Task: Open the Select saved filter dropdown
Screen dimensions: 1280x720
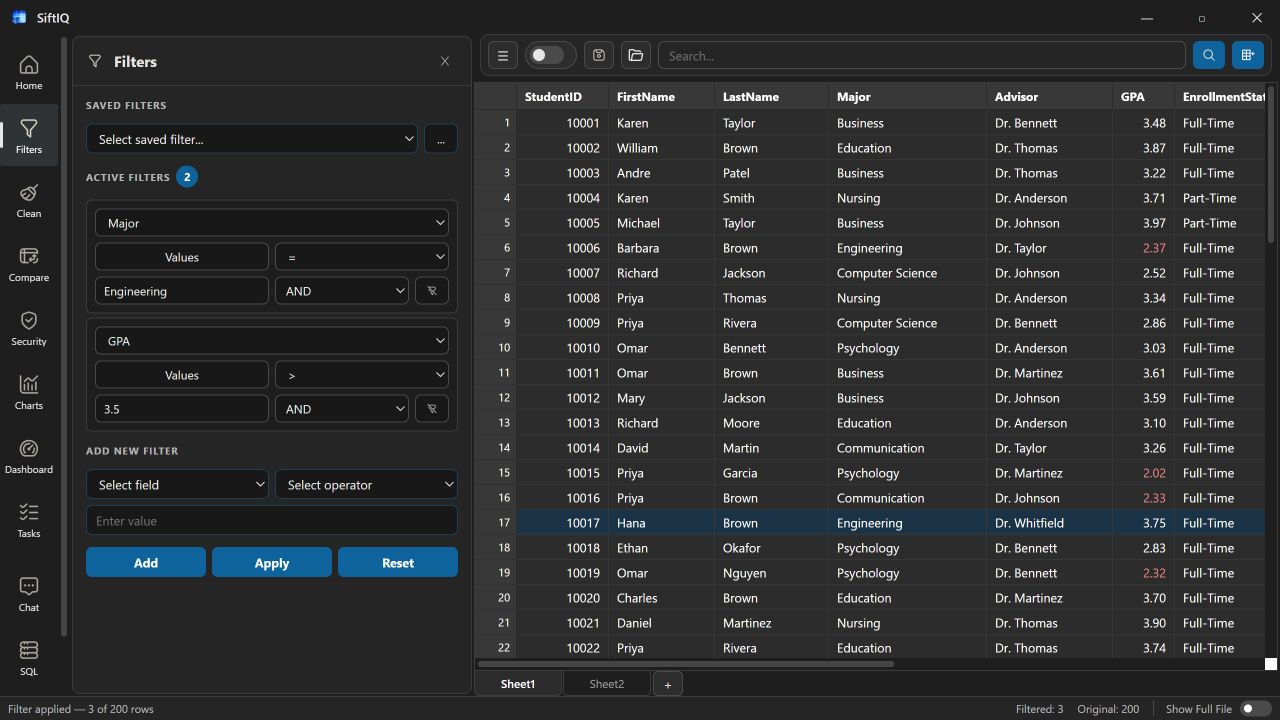Action: click(252, 139)
